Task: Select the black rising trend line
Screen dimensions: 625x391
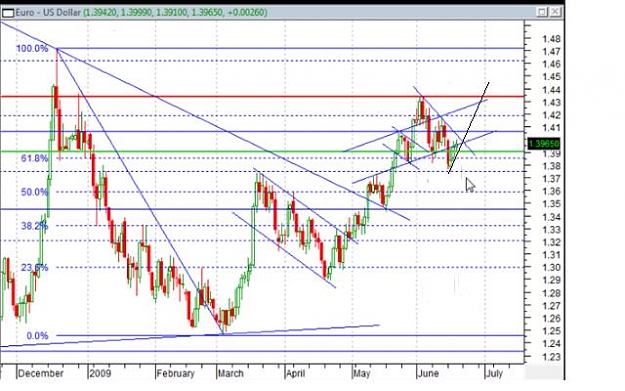Action: (x=469, y=128)
